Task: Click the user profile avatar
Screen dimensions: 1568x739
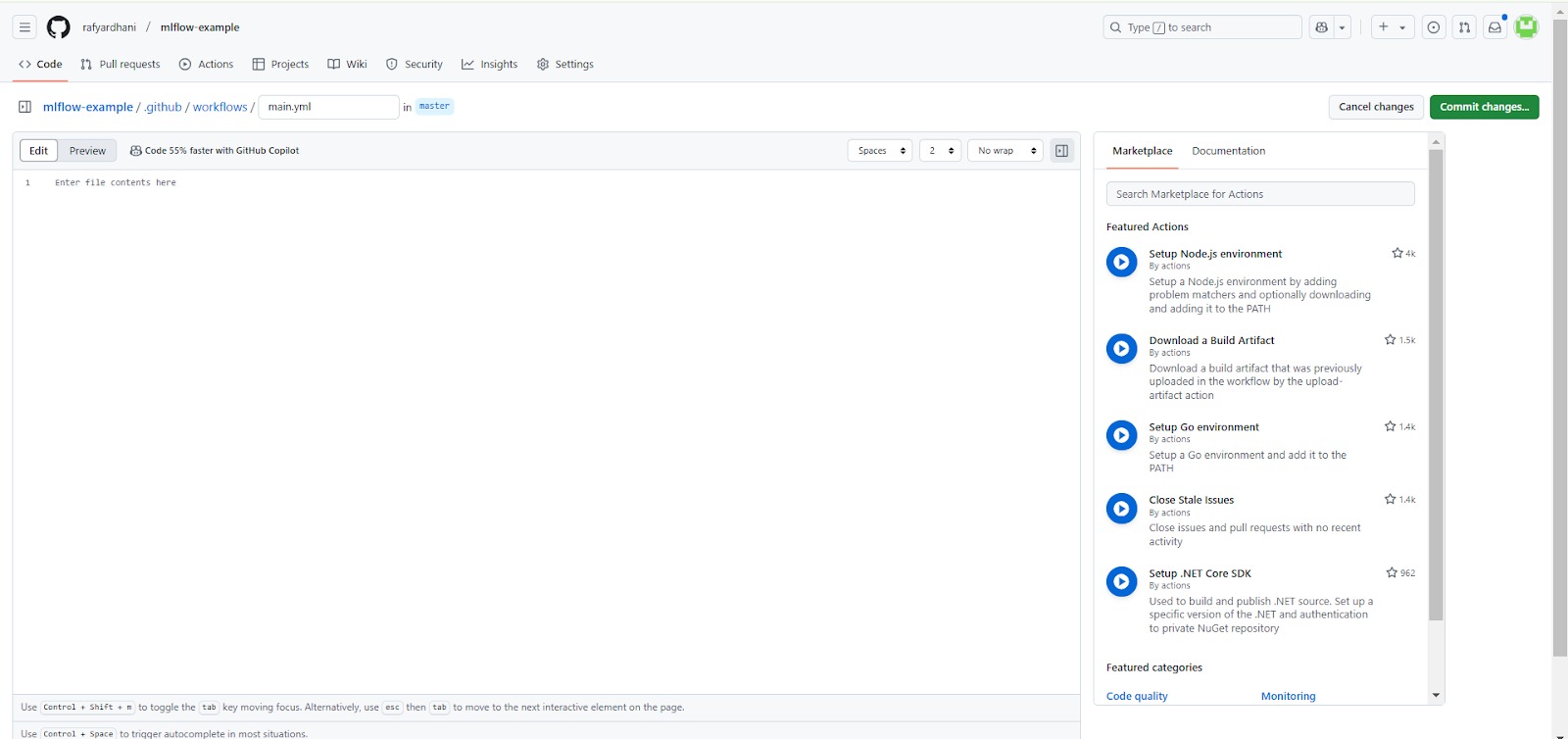Action: click(x=1526, y=27)
